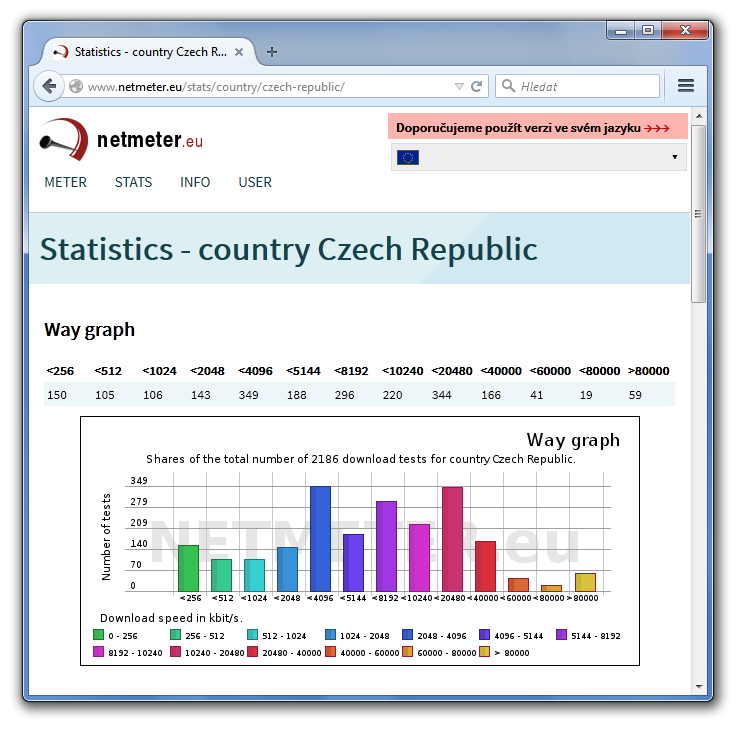738x729 pixels.
Task: Click the >80000 table column header
Action: coord(649,371)
